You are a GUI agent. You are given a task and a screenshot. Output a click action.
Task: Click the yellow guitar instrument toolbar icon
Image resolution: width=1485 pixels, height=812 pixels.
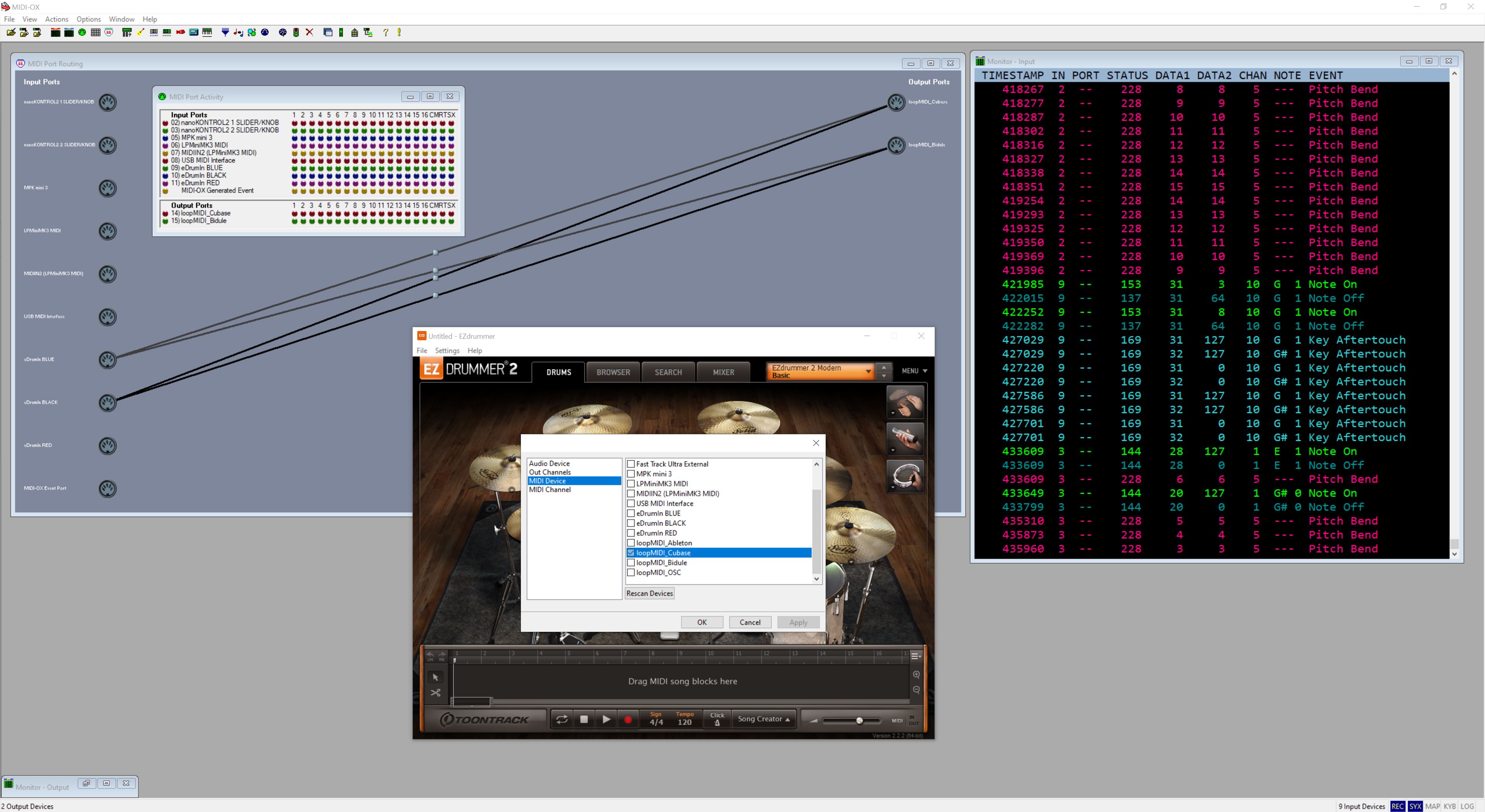coord(141,32)
